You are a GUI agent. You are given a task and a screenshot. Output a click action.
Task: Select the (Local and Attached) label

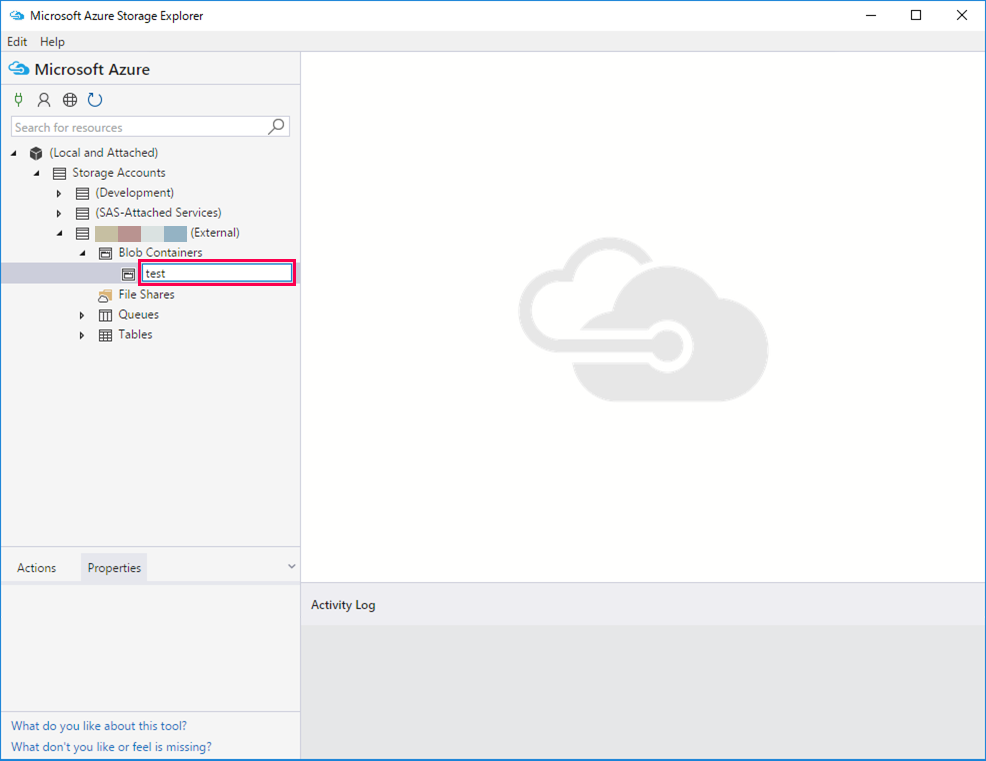pyautogui.click(x=104, y=152)
